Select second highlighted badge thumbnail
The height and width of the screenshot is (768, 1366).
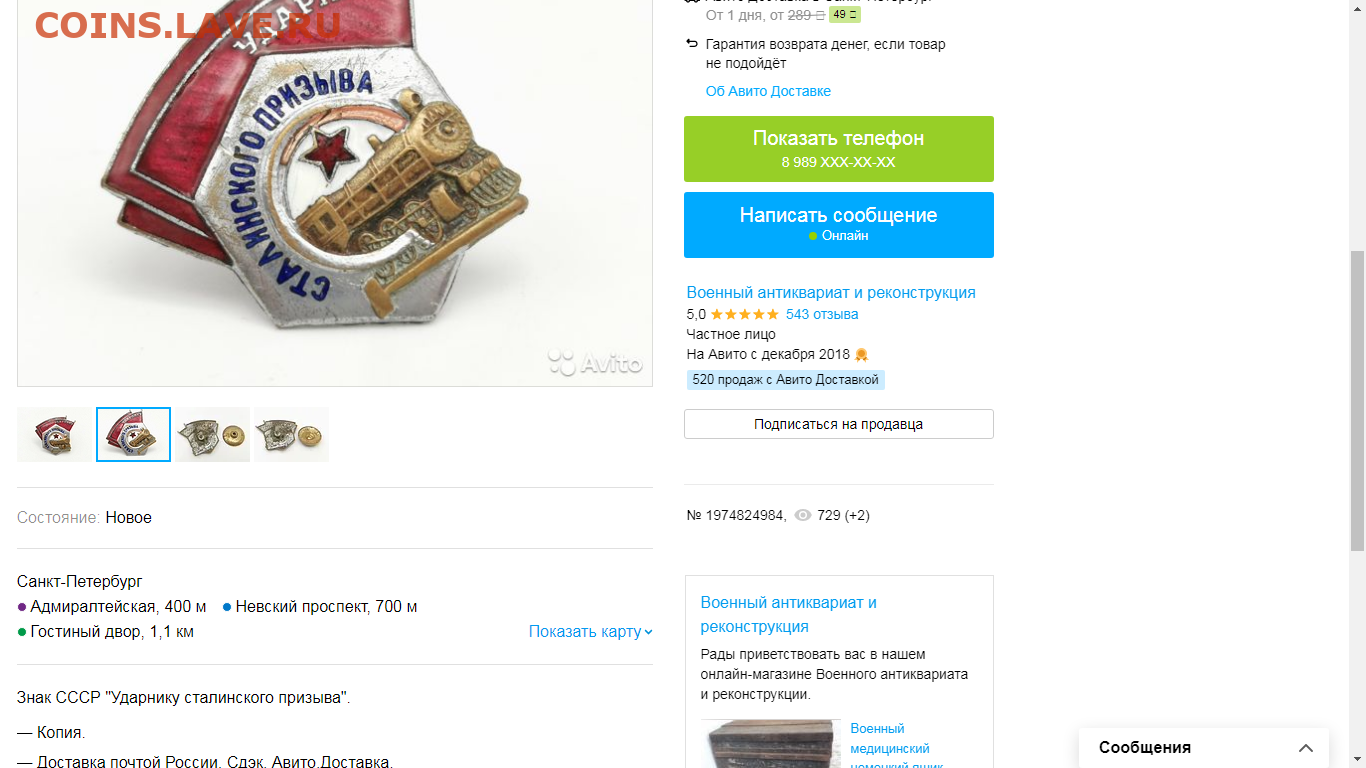coord(133,435)
